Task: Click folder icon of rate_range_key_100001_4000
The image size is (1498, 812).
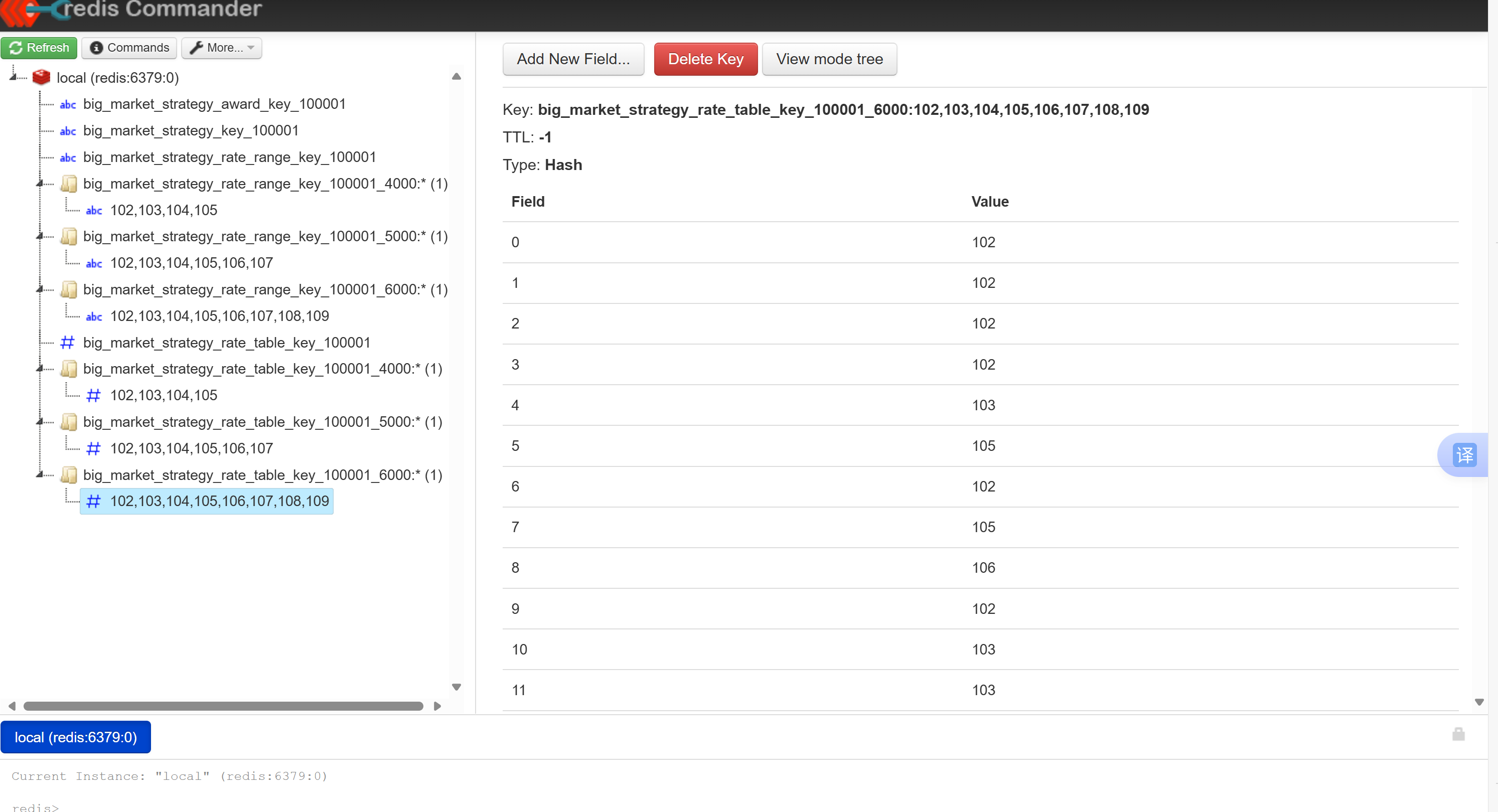Action: [69, 184]
